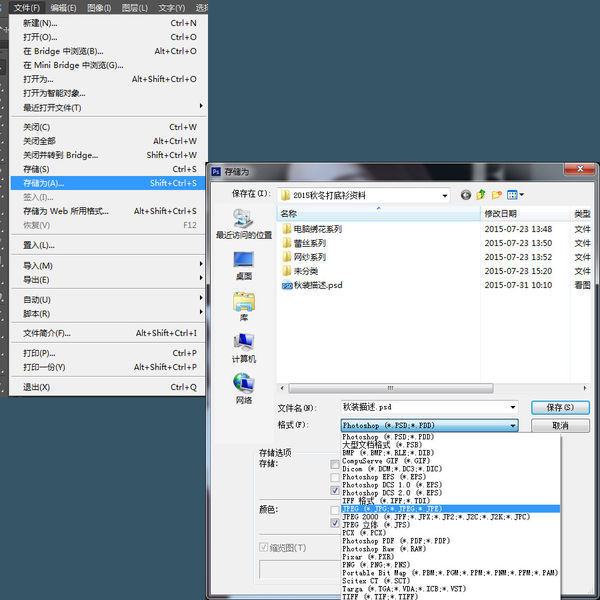Toggle the first 存储 option checkbox
Viewport: 600px width, 600px height.
tap(335, 464)
